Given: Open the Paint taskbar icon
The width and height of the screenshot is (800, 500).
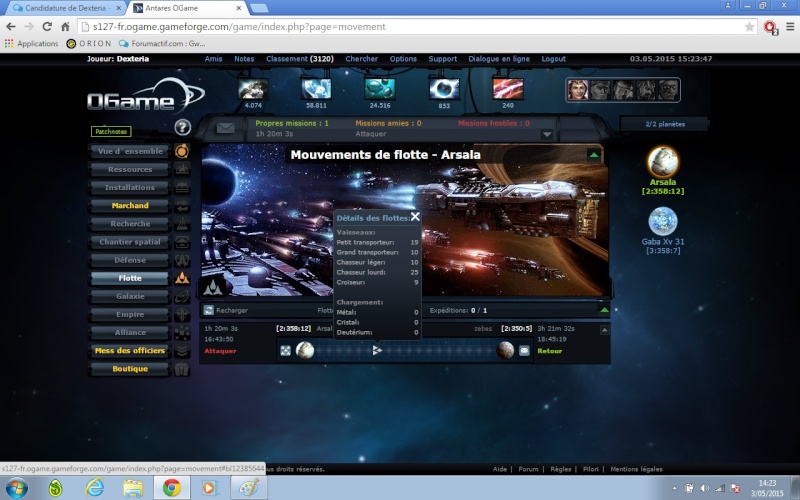Looking at the screenshot, I should coord(249,488).
